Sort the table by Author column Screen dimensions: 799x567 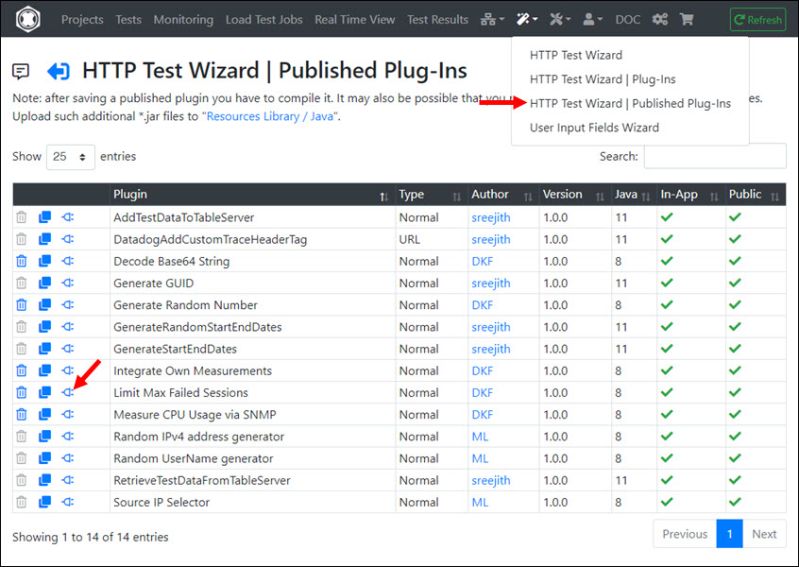click(x=503, y=195)
